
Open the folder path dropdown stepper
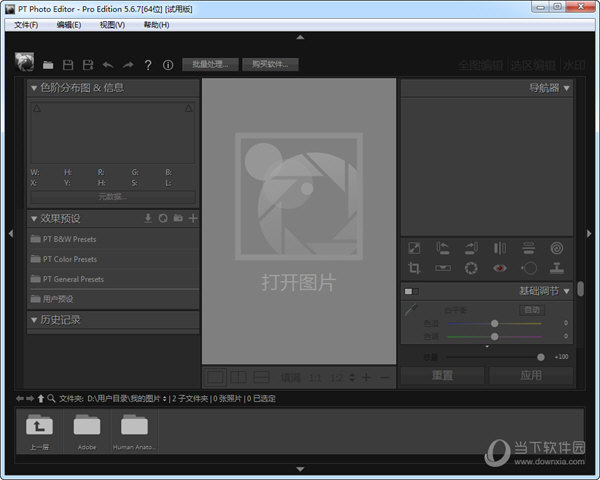[165, 399]
